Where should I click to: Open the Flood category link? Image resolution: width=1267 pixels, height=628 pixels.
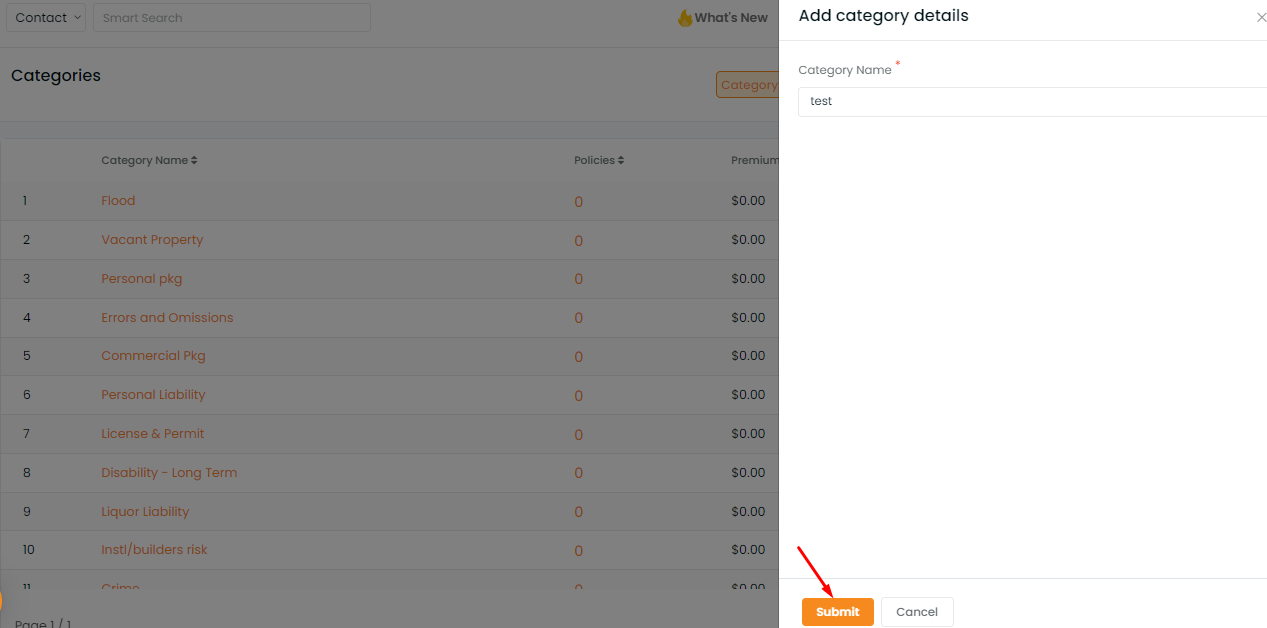[118, 201]
